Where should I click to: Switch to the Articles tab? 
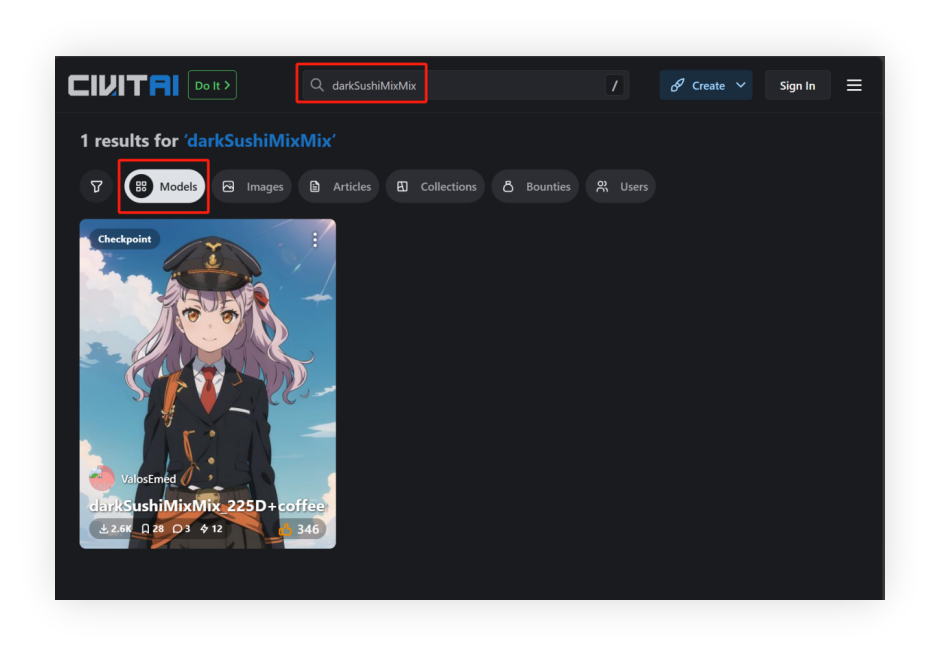pos(338,186)
